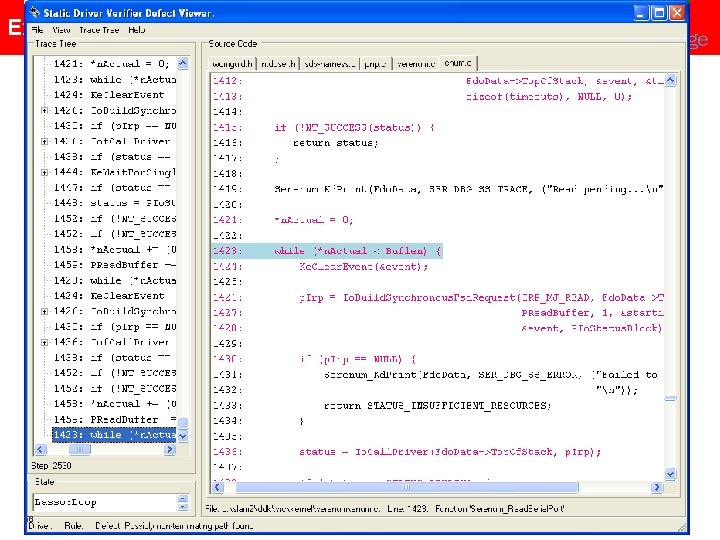Click the State box up arrow
Image resolution: width=720 pixels, height=540 pixels.
pyautogui.click(x=183, y=499)
